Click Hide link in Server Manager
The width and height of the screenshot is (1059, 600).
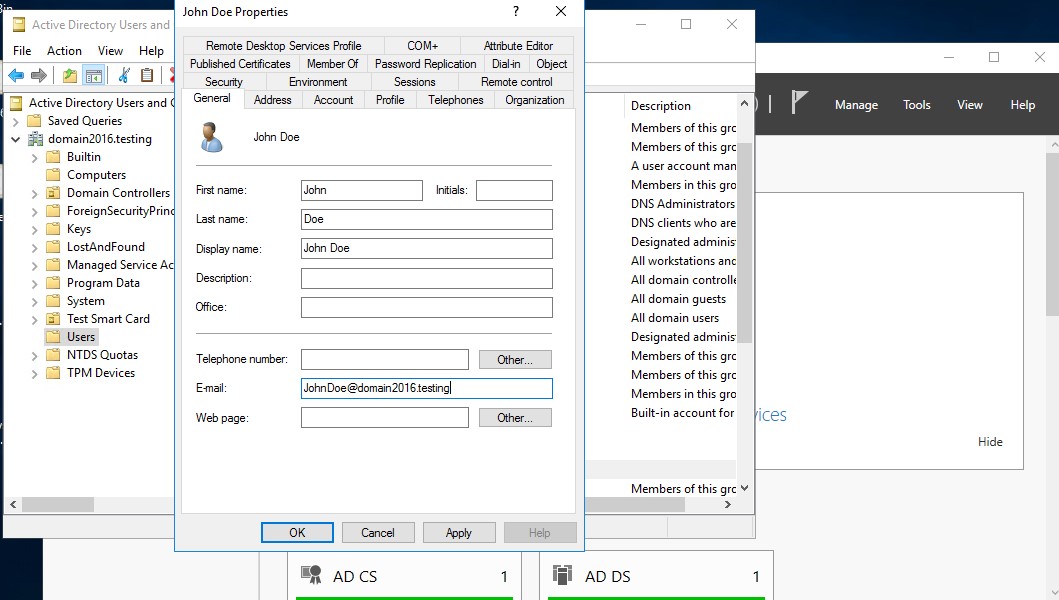click(x=990, y=442)
